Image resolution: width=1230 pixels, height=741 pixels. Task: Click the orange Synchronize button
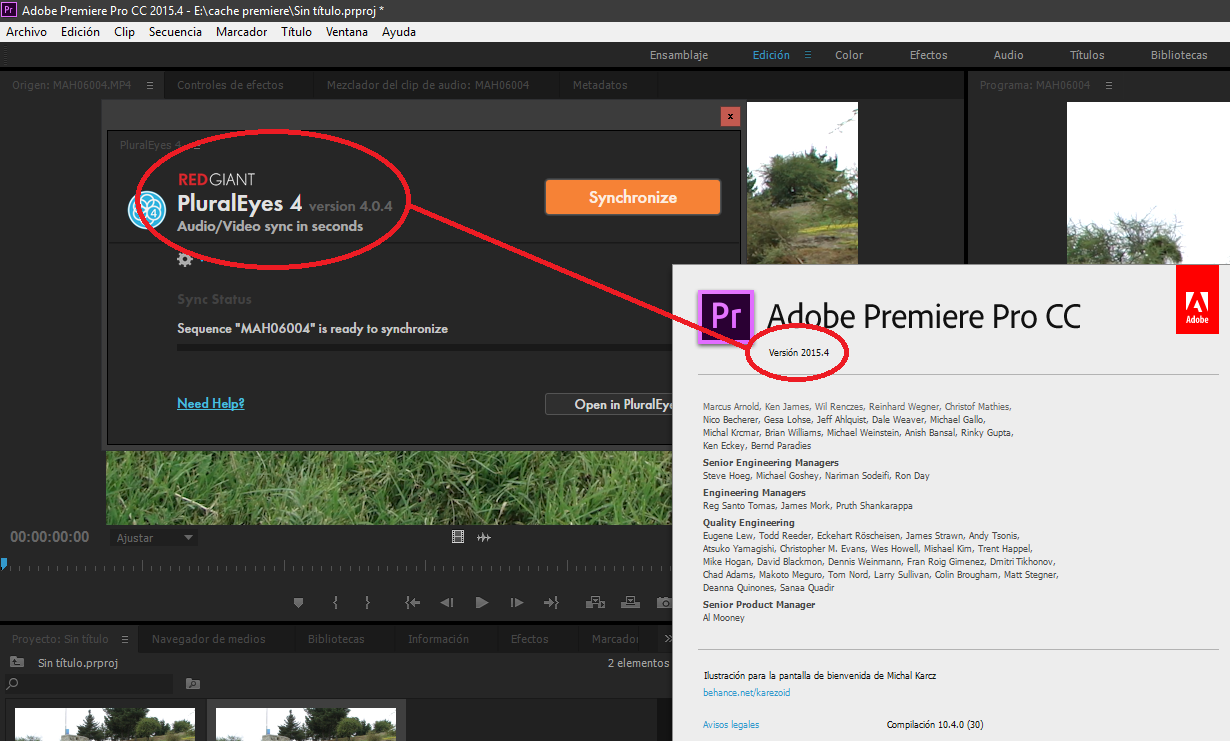(633, 197)
